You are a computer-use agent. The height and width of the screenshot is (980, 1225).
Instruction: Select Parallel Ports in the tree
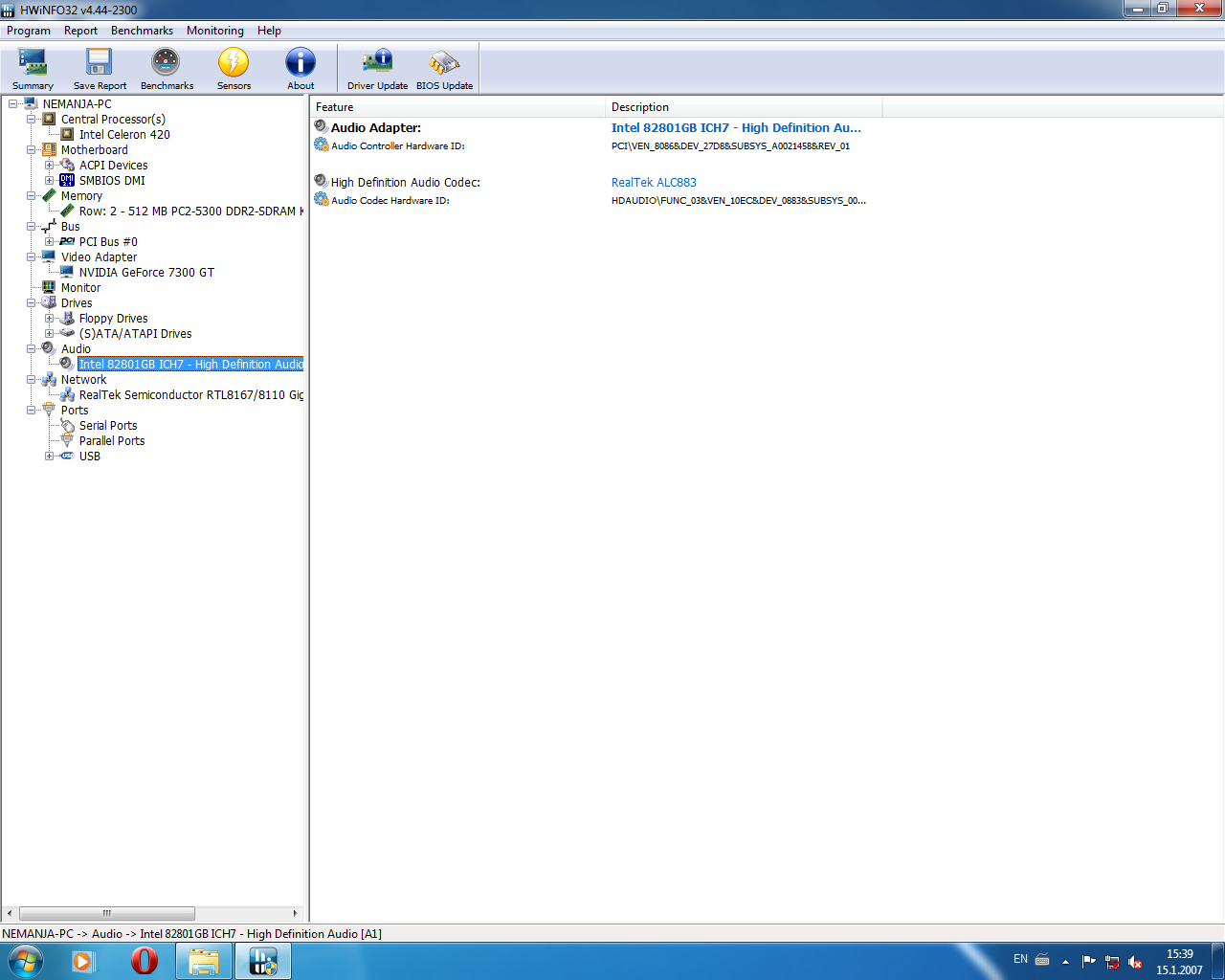click(x=112, y=440)
